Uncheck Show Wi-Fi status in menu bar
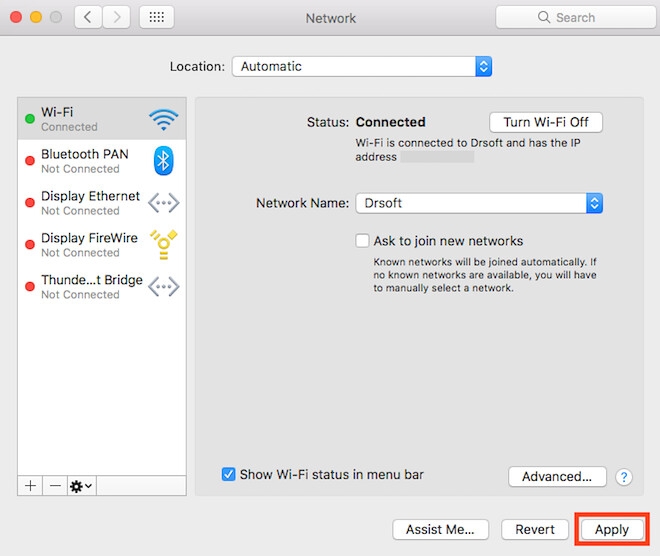Viewport: 660px width, 556px height. pyautogui.click(x=229, y=474)
